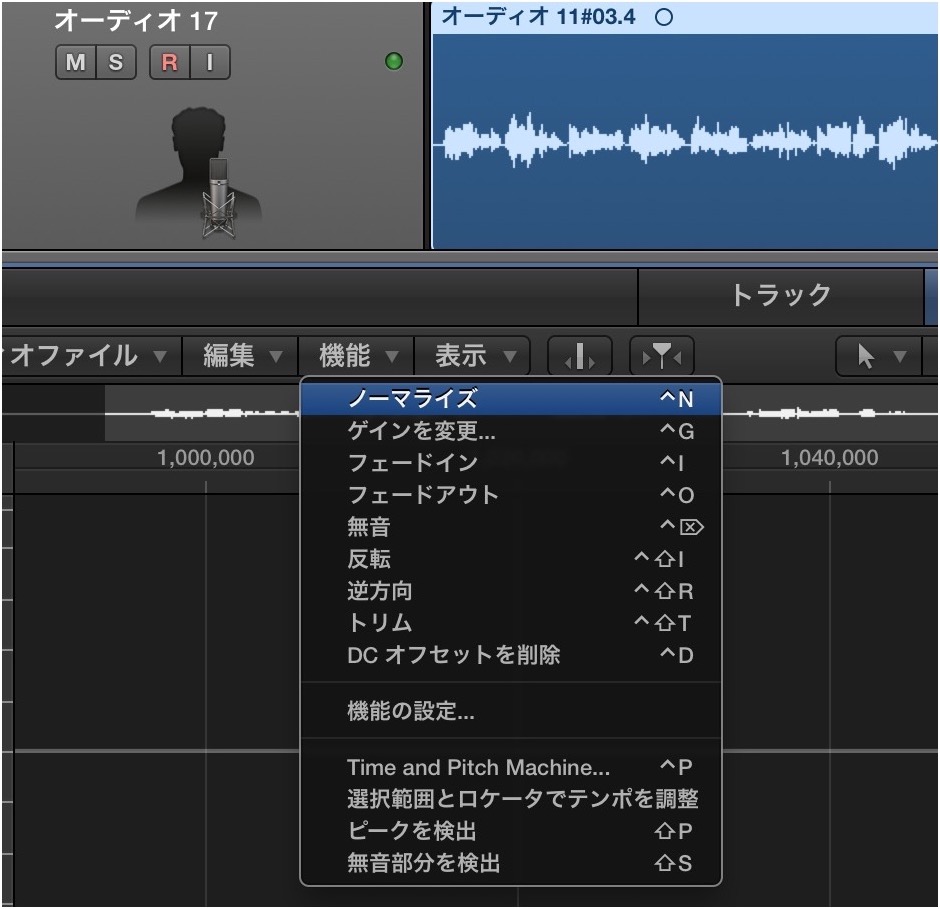940x909 pixels.
Task: Select 逆方向 menu item
Action: (511, 591)
